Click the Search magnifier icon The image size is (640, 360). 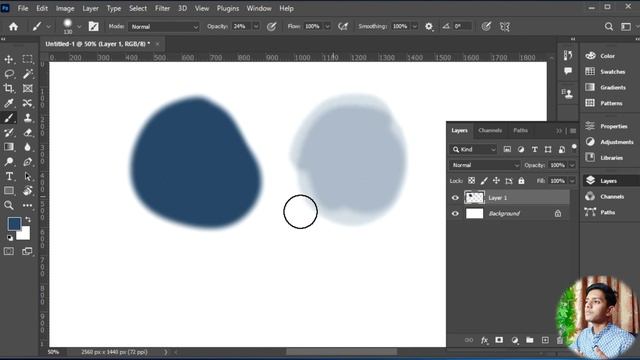coord(609,27)
